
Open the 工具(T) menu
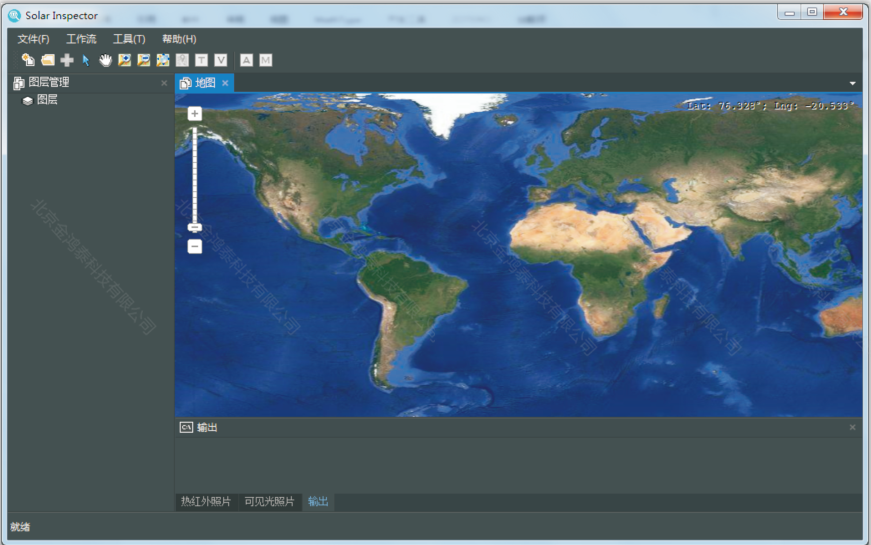[129, 39]
